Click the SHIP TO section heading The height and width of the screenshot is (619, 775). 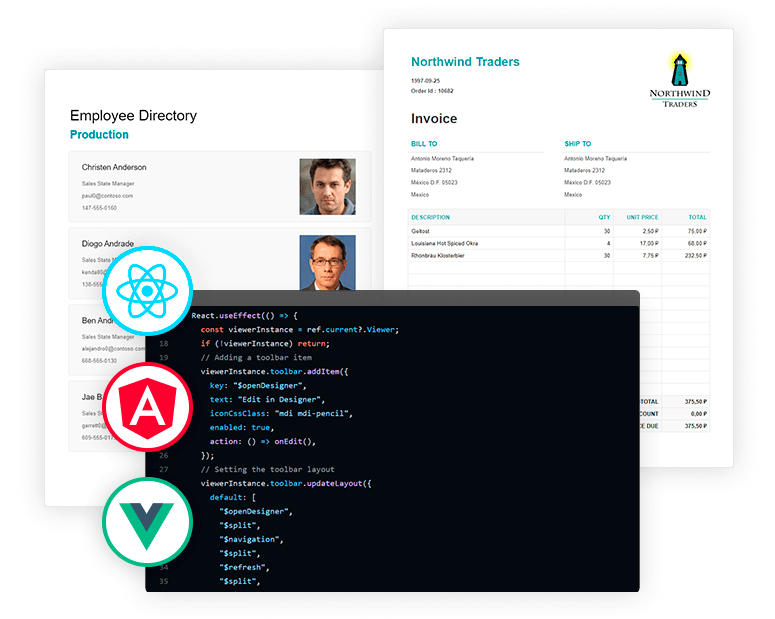click(x=577, y=144)
